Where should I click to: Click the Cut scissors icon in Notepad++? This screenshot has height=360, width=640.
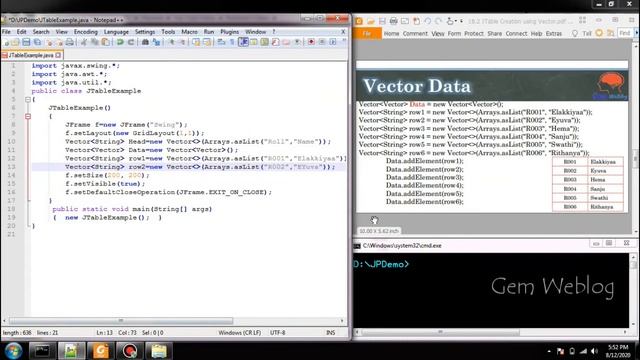pyautogui.click(x=84, y=42)
